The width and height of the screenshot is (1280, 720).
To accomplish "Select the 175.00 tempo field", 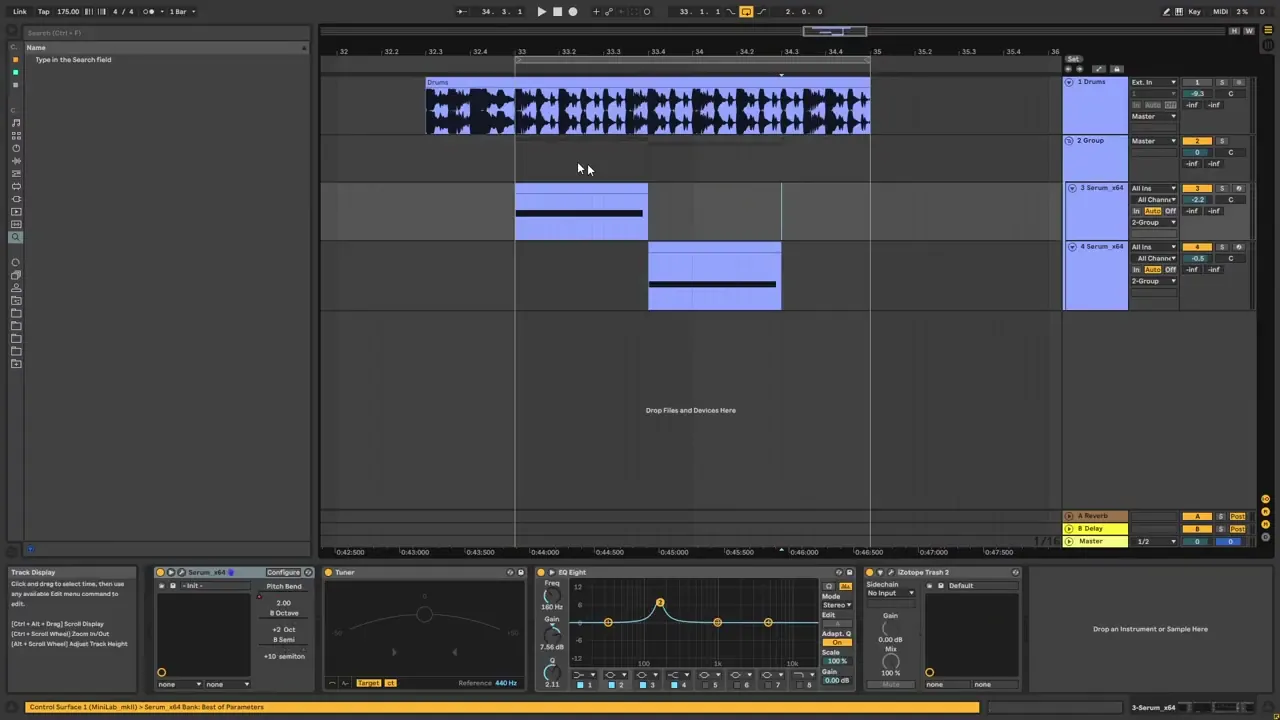I will [68, 12].
